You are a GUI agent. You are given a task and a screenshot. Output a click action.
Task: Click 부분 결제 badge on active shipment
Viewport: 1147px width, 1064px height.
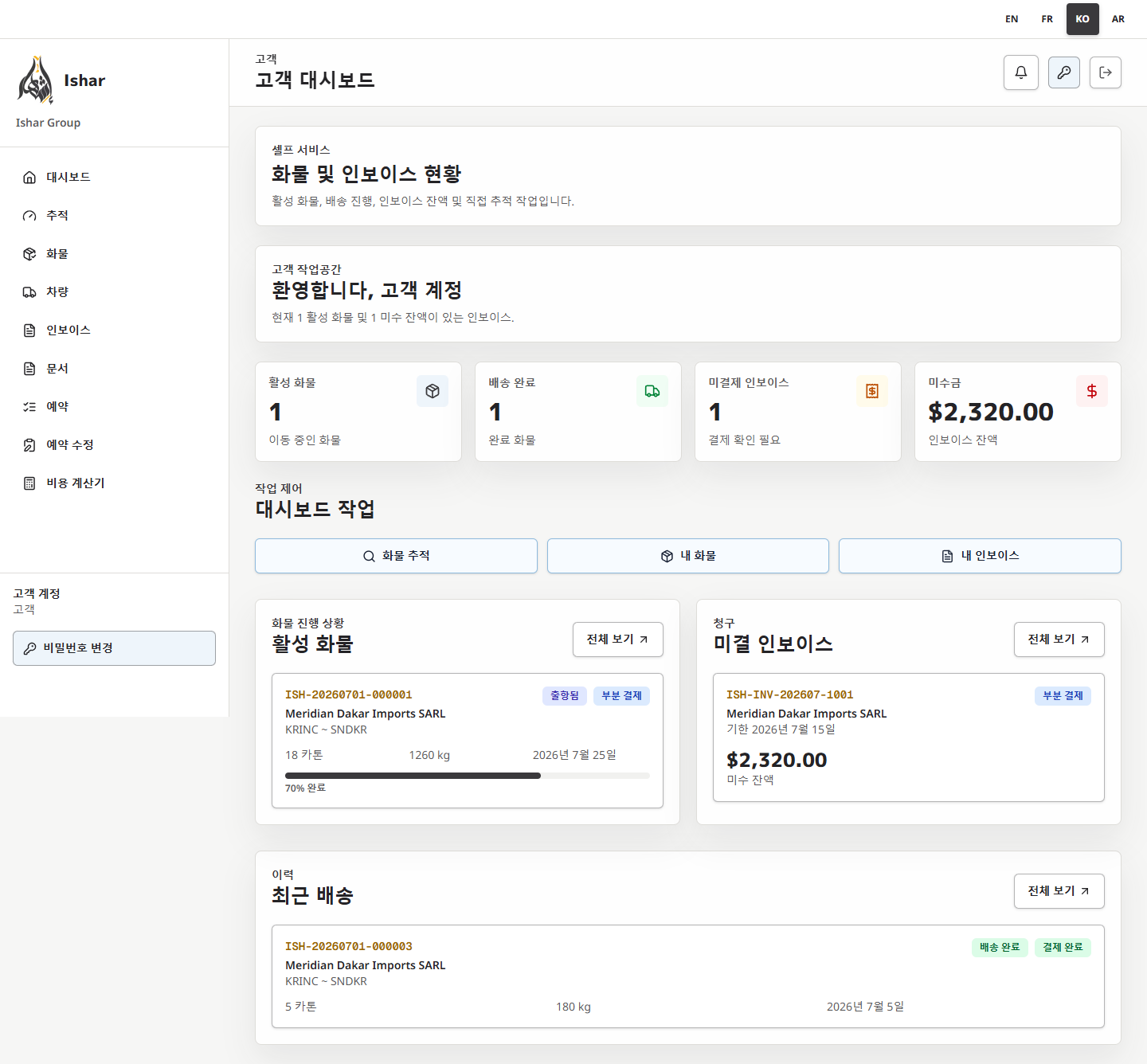click(x=622, y=696)
